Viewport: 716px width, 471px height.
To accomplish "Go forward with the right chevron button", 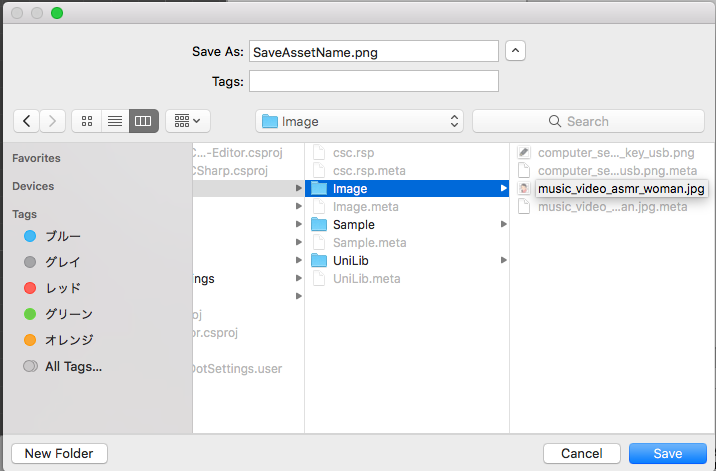I will tap(53, 121).
